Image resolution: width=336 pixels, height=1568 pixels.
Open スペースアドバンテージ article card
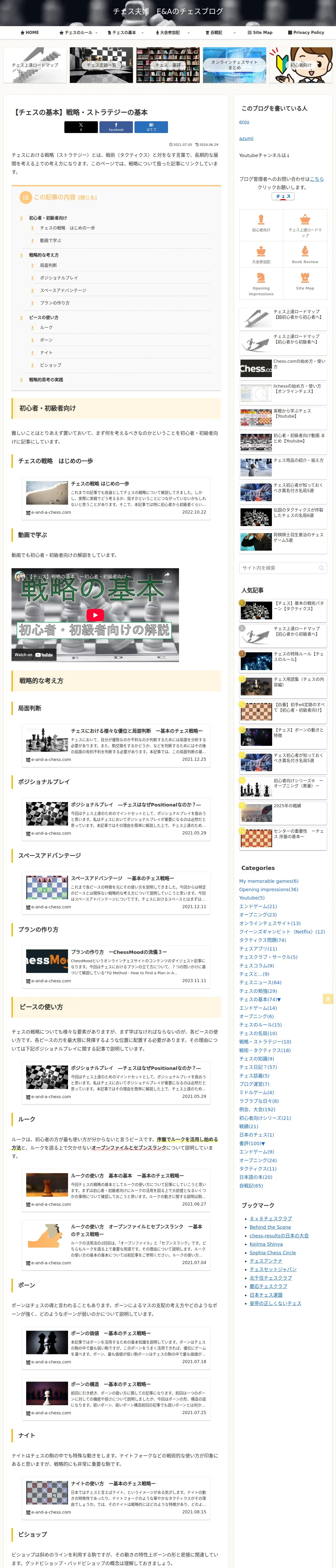pyautogui.click(x=116, y=893)
